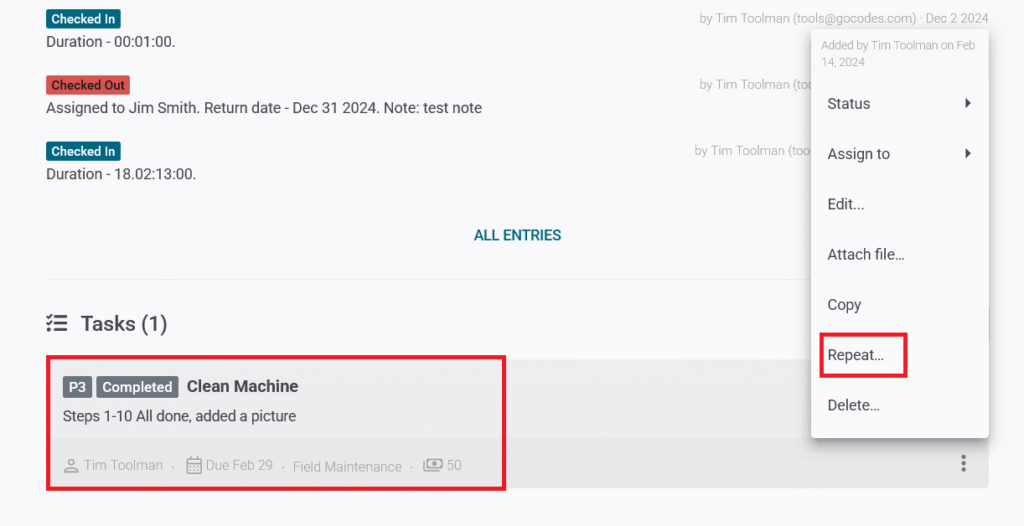This screenshot has height=526, width=1024.
Task: Click the person icon beside Tim Toolman
Action: (71, 466)
